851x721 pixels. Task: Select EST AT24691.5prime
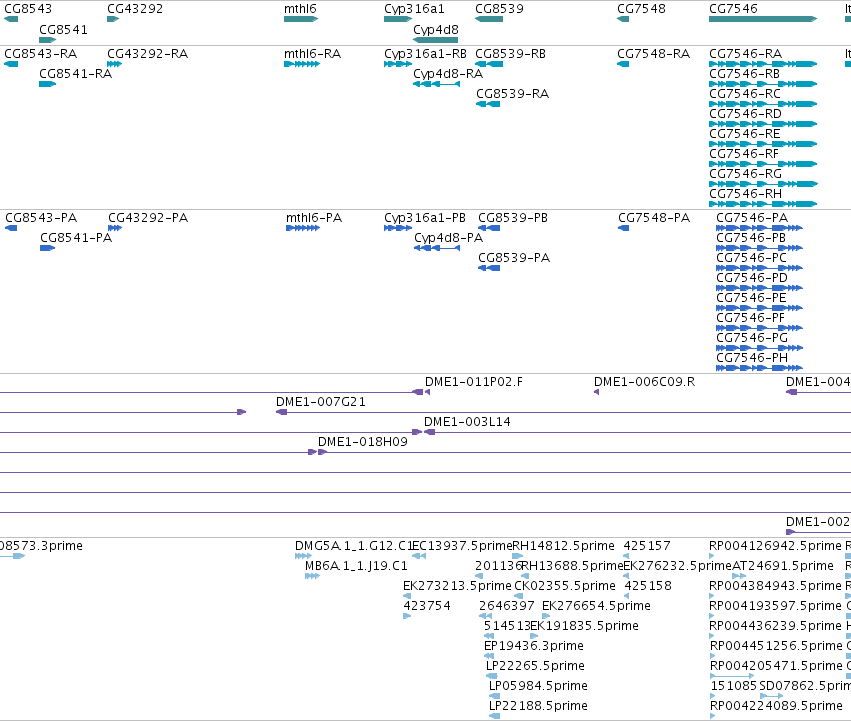point(783,566)
